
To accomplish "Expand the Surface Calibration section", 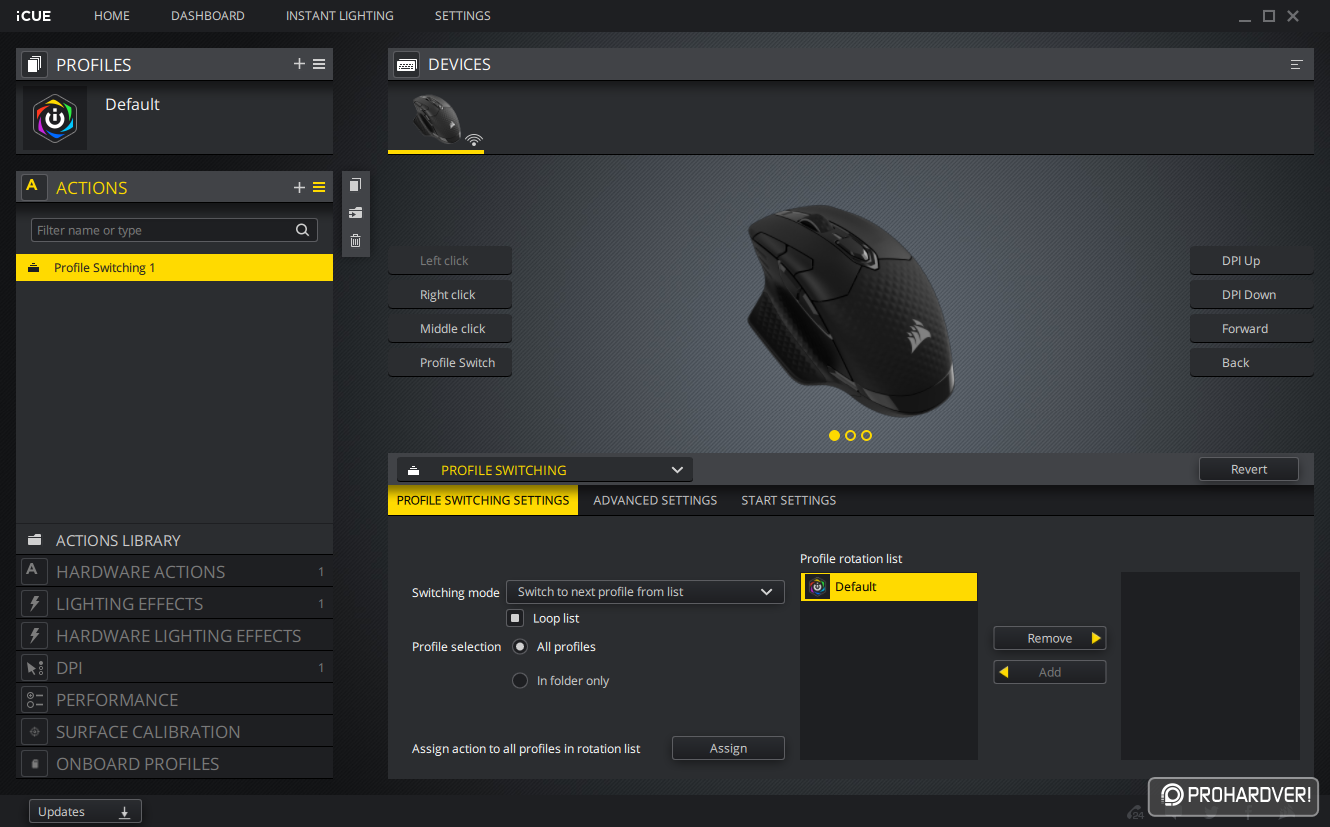I will pos(174,732).
